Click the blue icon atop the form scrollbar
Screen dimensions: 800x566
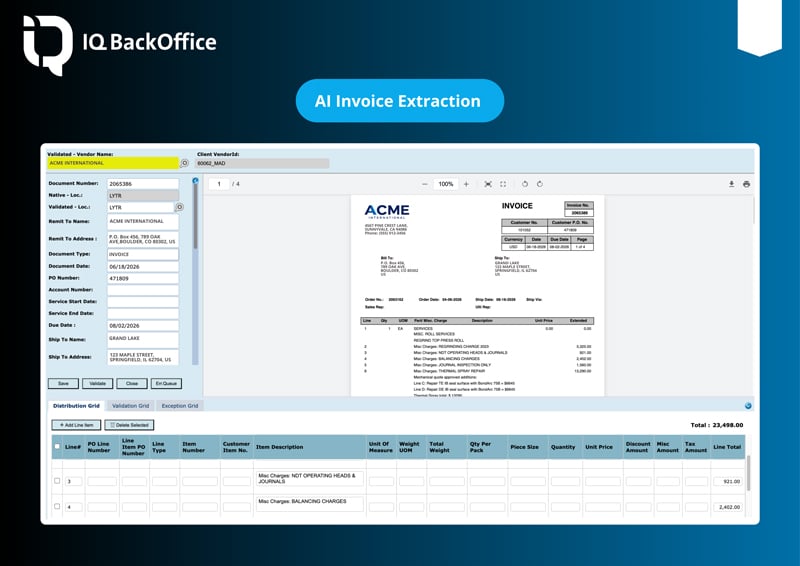(x=195, y=181)
